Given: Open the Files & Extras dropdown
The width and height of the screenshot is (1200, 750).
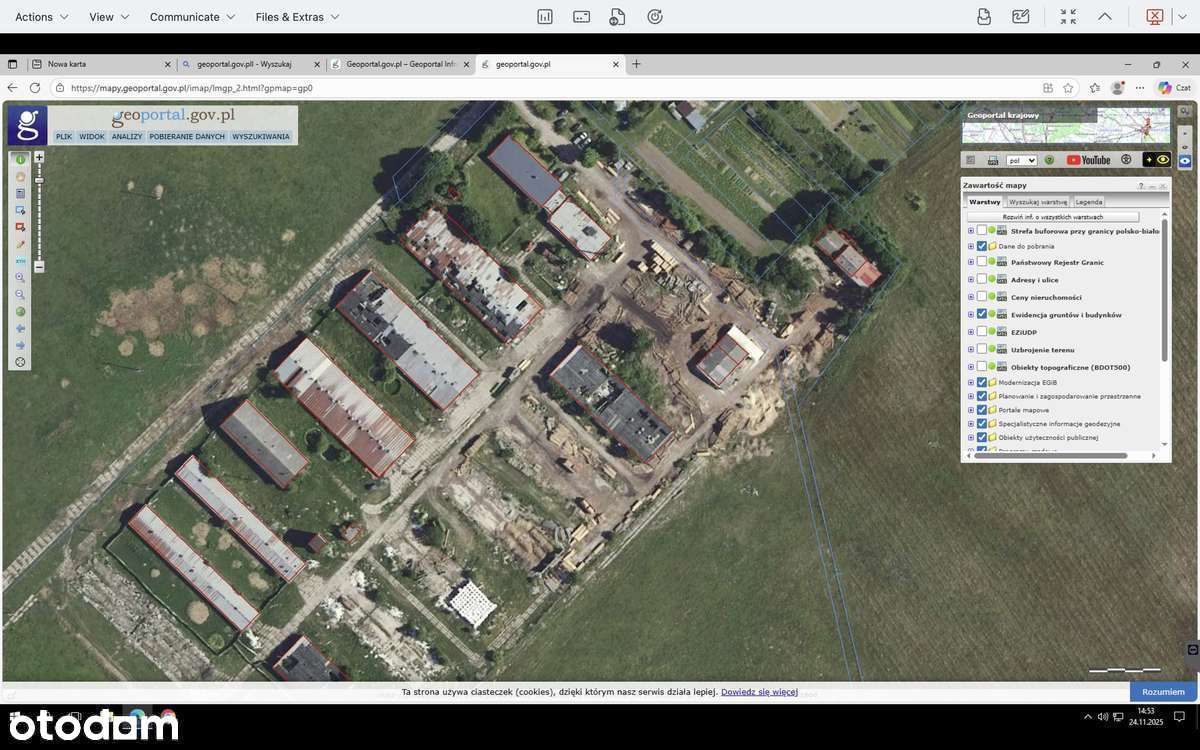Looking at the screenshot, I should pos(298,17).
